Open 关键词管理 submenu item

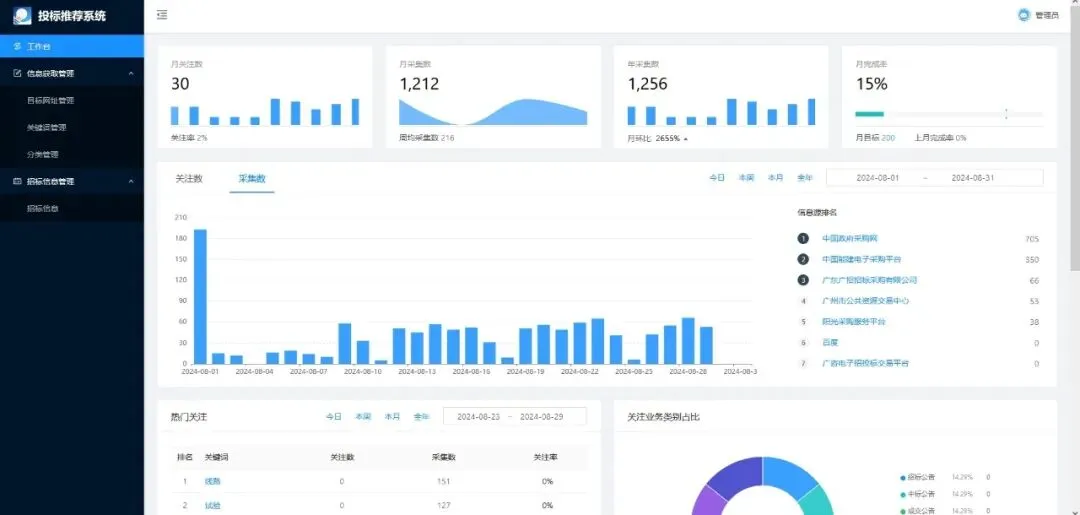(46, 127)
